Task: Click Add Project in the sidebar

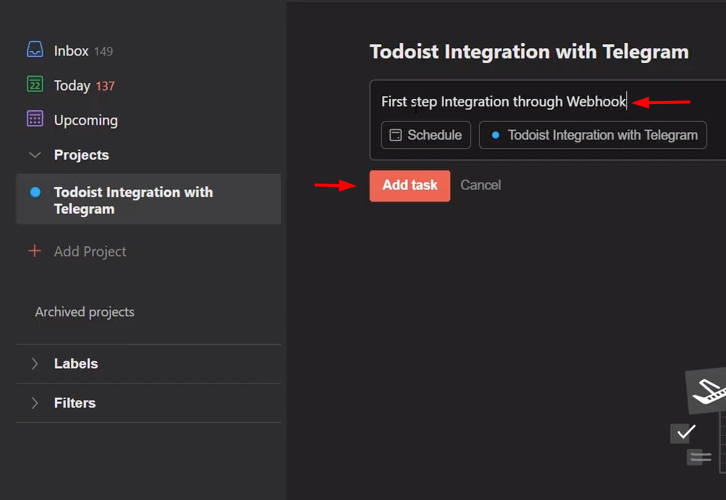Action: pos(90,252)
